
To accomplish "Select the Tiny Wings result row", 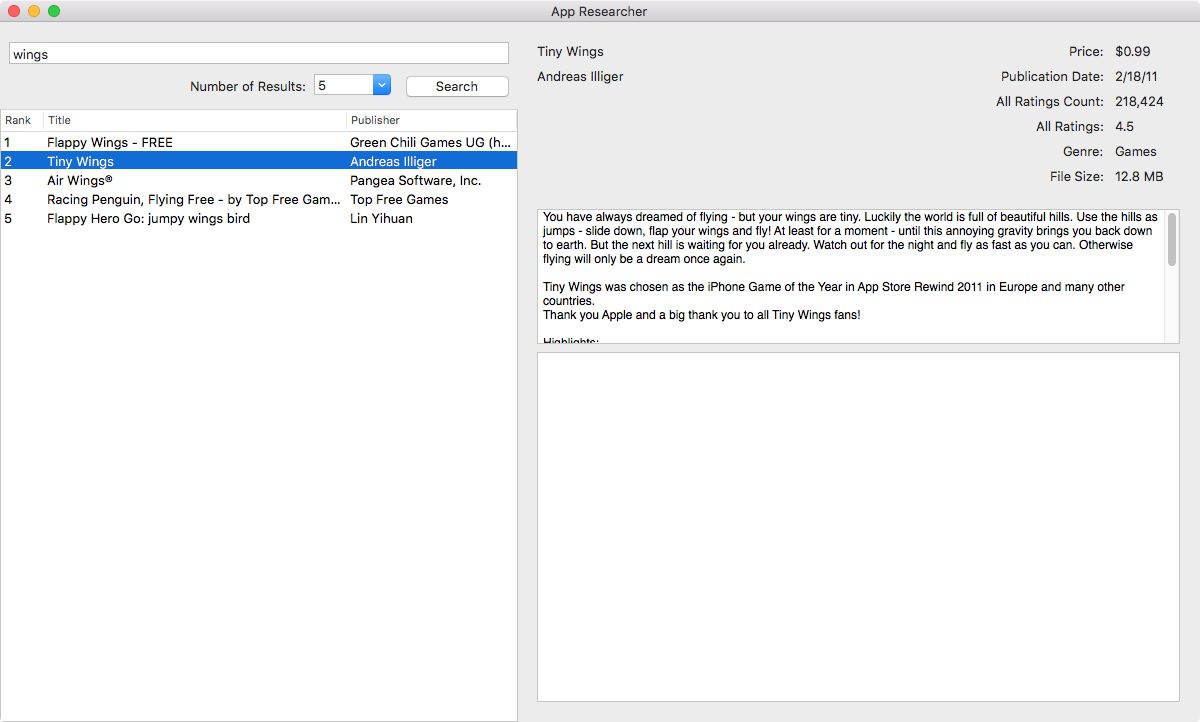I will (80, 162).
